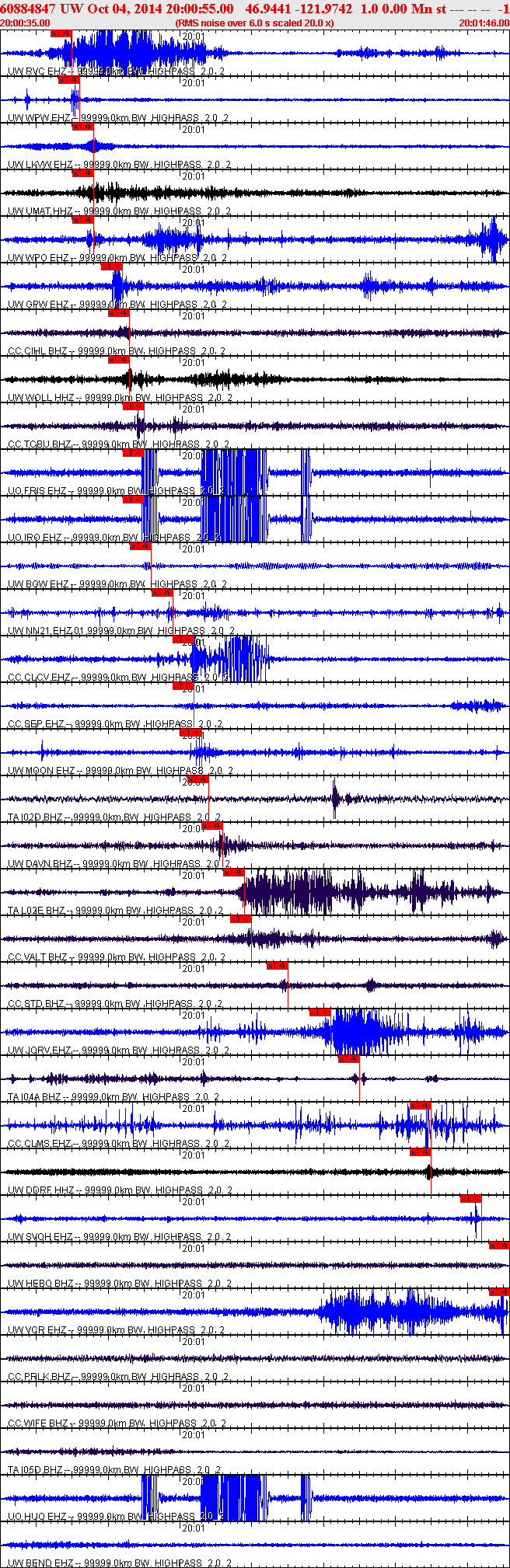Select the red pick flag on JORV trace

coord(320,1012)
